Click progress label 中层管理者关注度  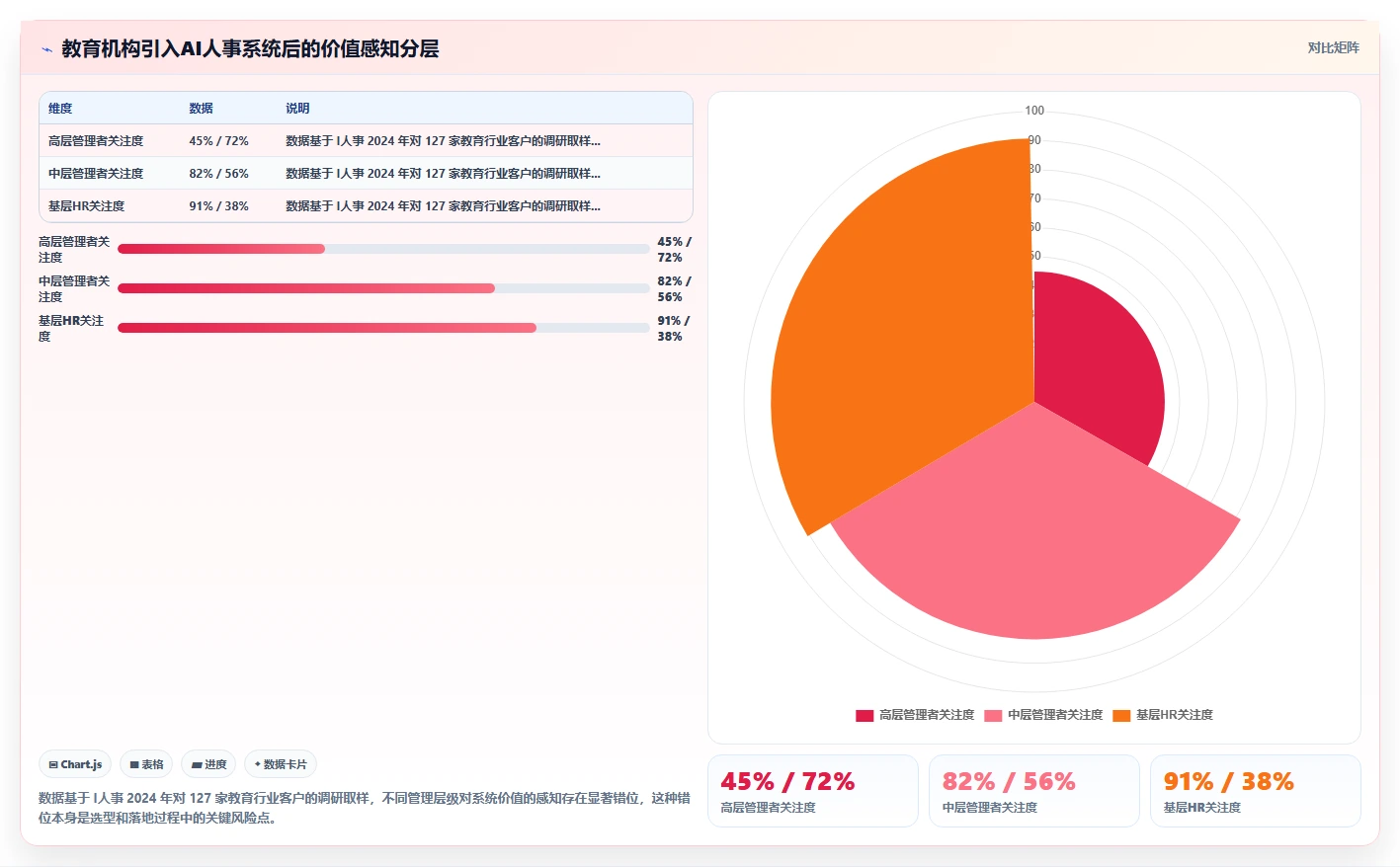click(x=74, y=288)
